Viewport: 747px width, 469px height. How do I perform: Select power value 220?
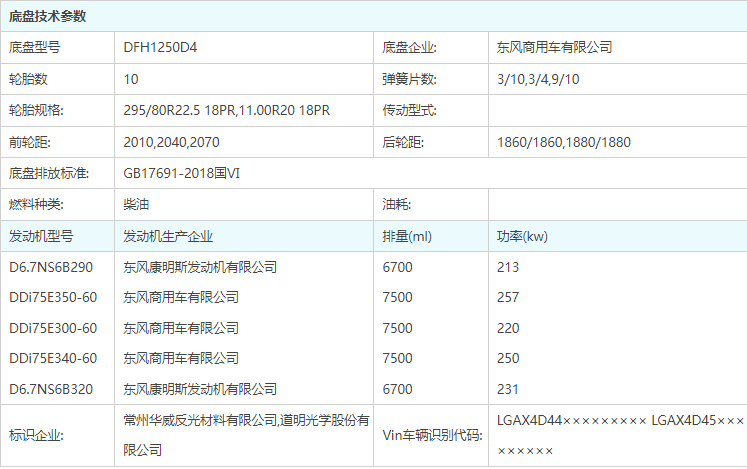click(508, 328)
